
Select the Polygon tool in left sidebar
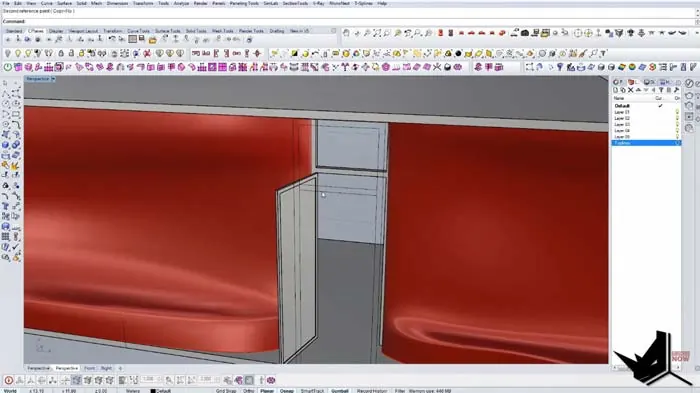coord(6,124)
